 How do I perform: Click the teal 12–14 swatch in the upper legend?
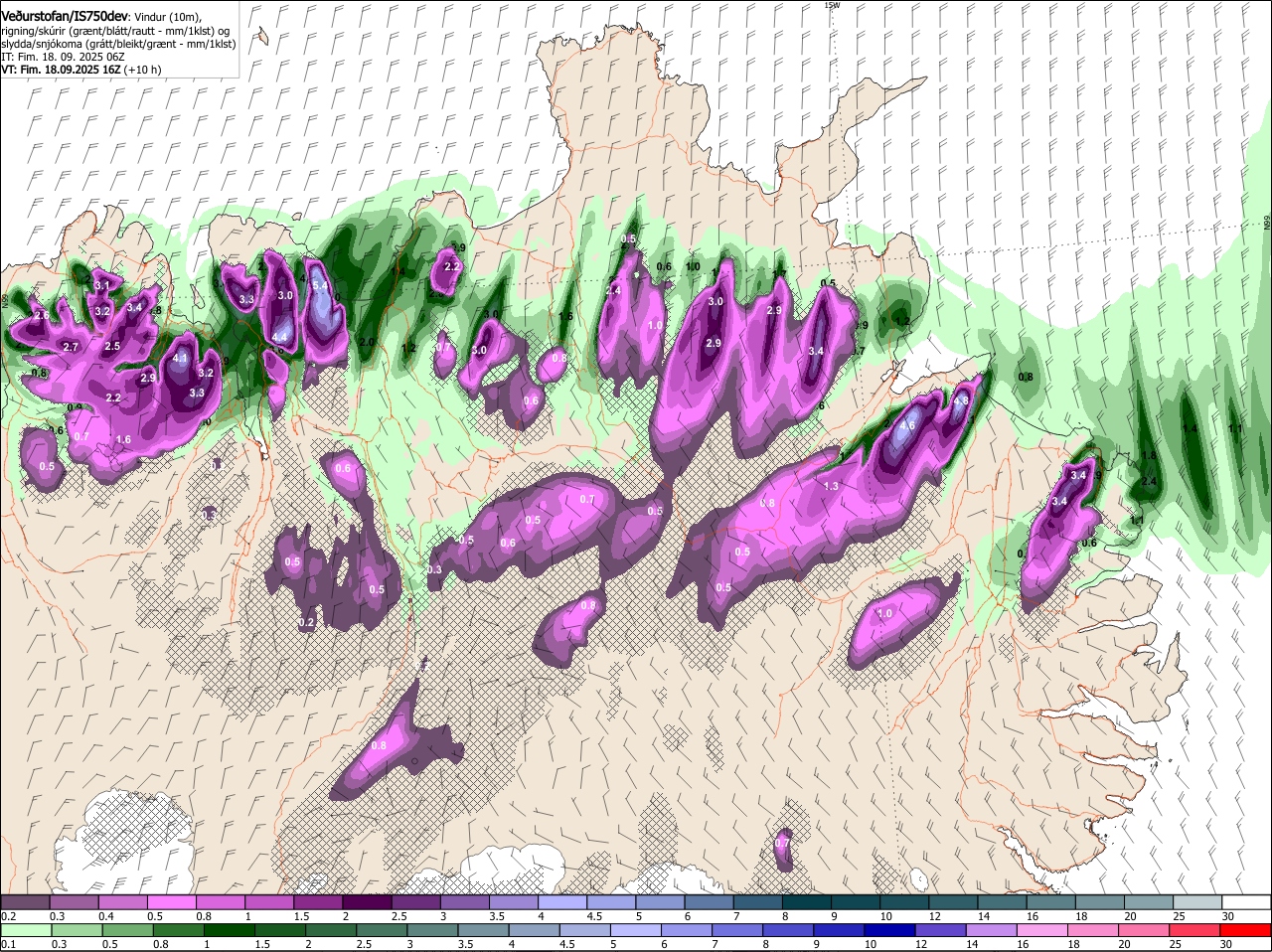(x=954, y=901)
